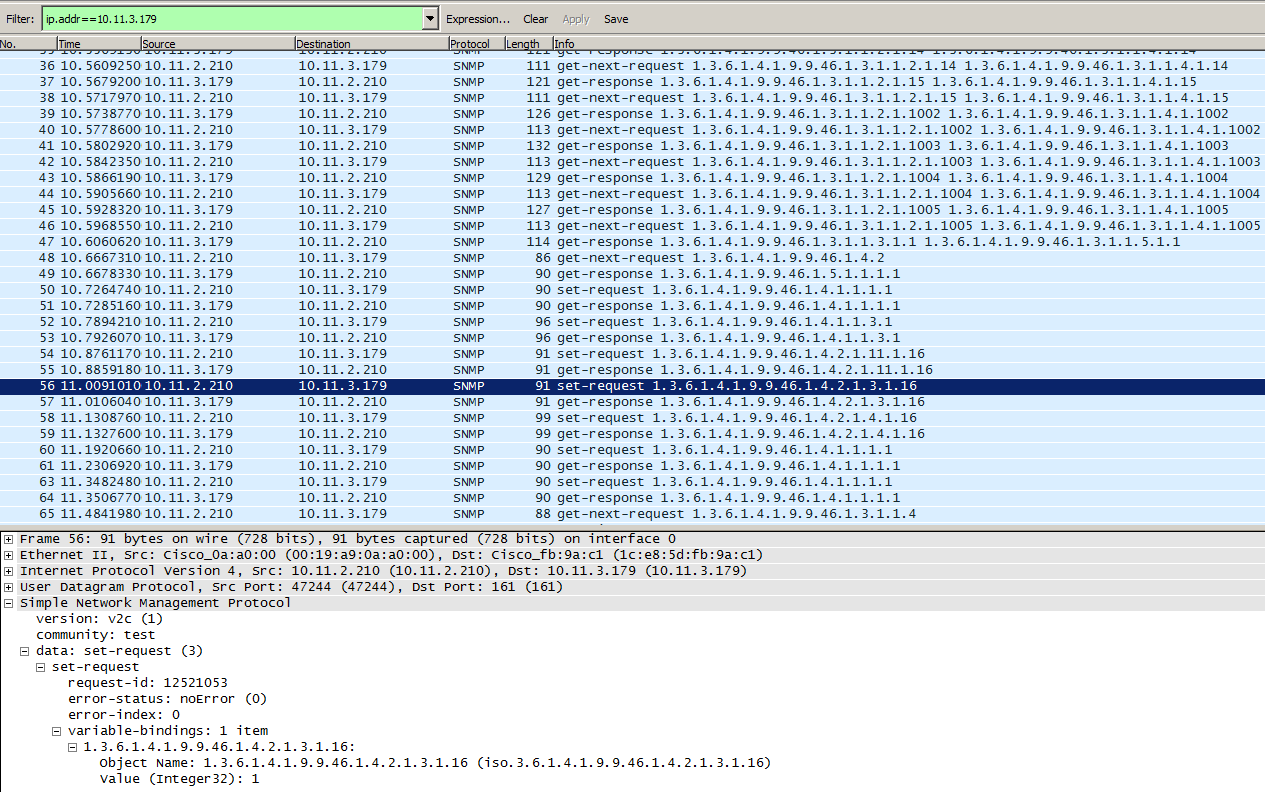1265x792 pixels.
Task: Expand the User Datagram Protocol node
Action: (x=9, y=587)
